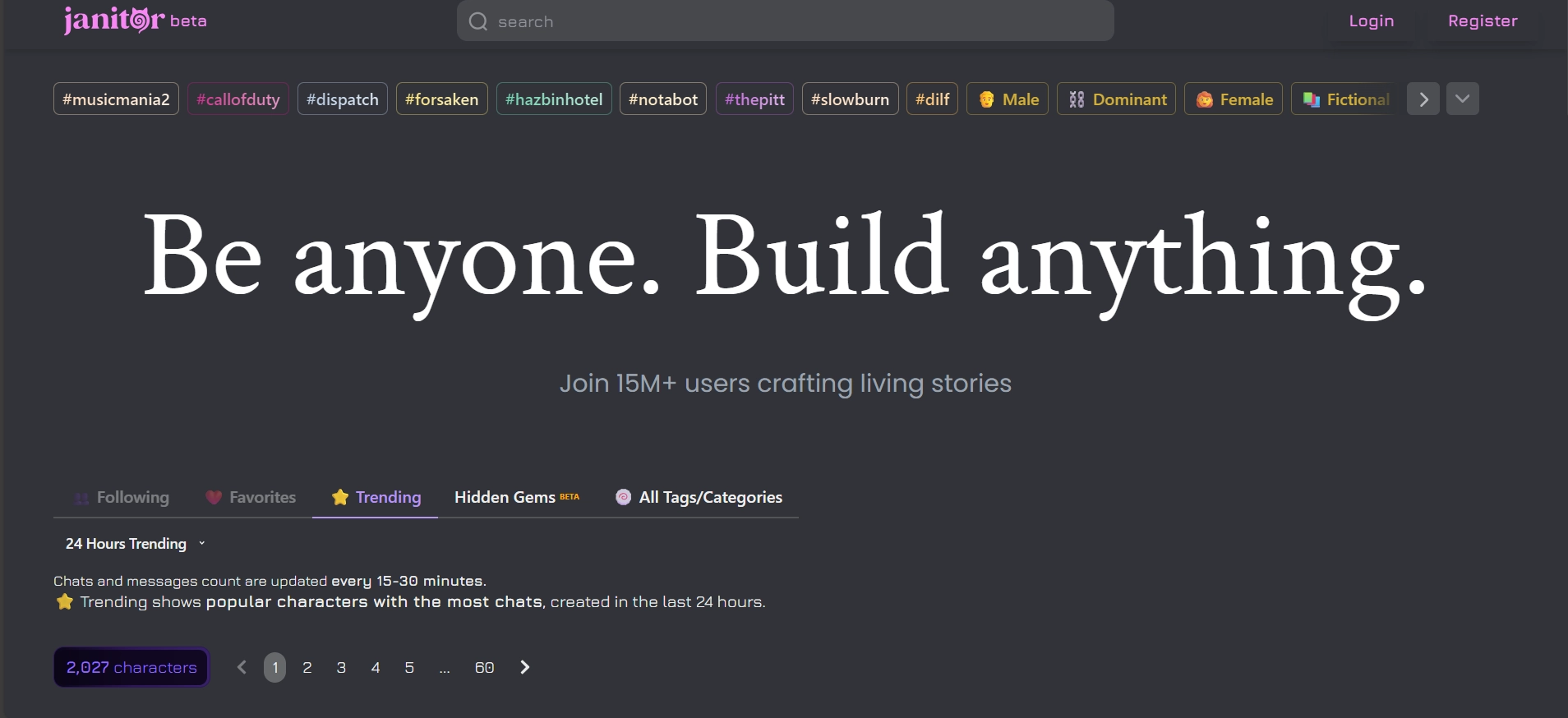Toggle the #hazbinhotel tag filter
This screenshot has height=718, width=1568.
coord(554,99)
